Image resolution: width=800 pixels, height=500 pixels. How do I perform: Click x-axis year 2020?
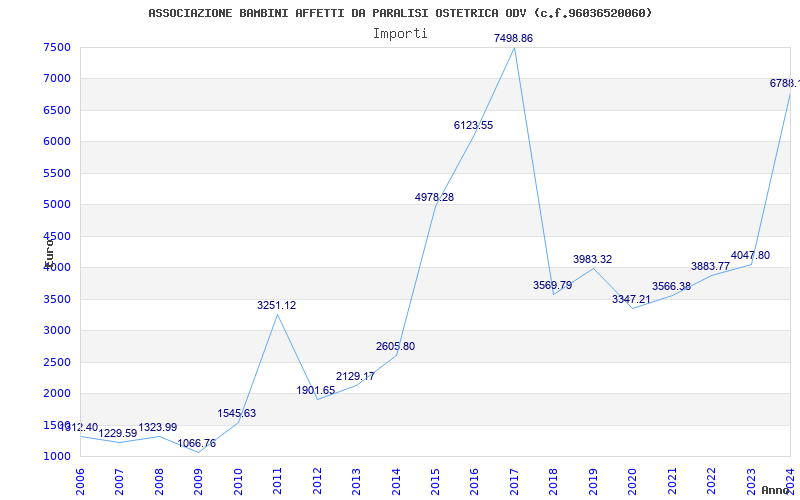click(x=633, y=482)
